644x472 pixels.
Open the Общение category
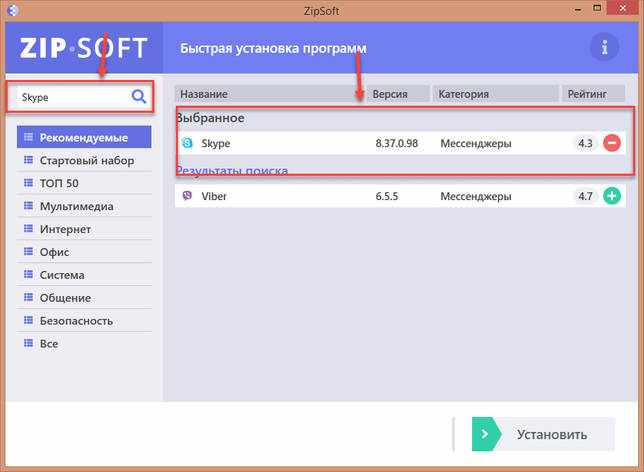(84, 298)
